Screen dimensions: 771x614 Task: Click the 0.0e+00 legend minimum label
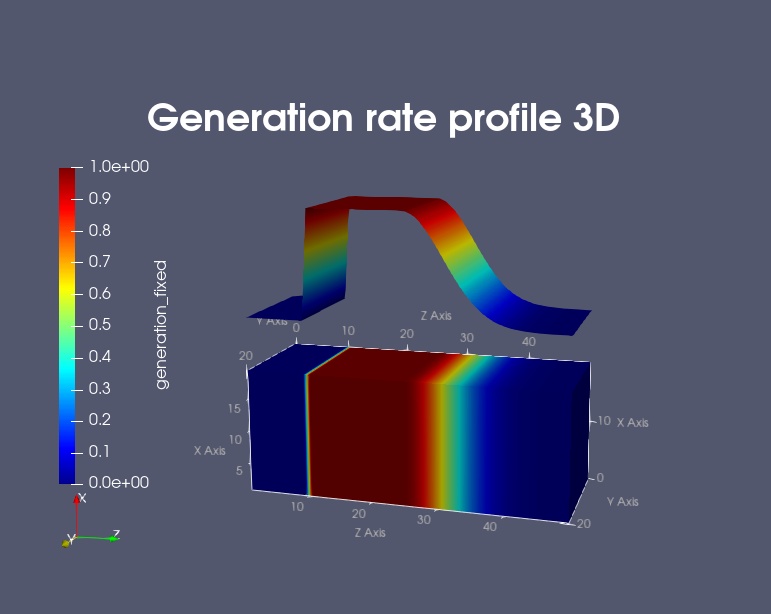(119, 482)
